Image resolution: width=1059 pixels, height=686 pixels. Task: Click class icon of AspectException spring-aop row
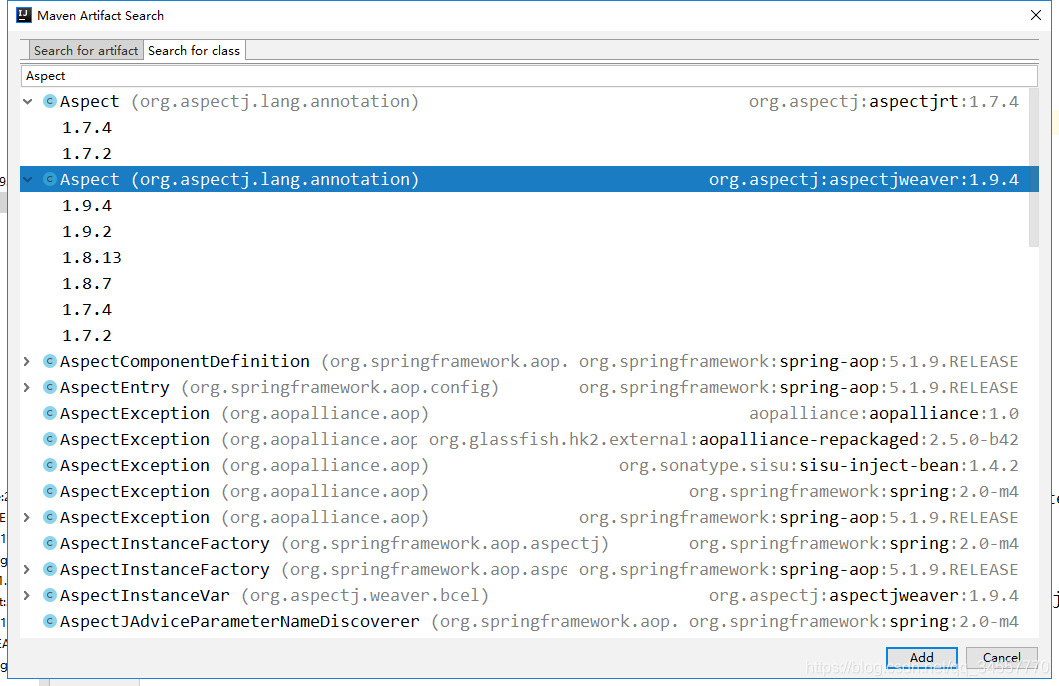pos(49,517)
